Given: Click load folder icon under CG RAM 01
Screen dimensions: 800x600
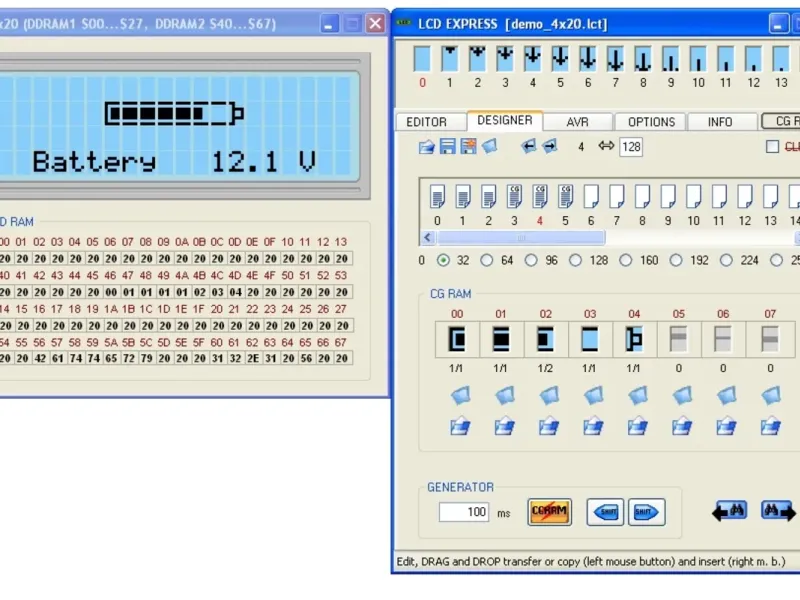Looking at the screenshot, I should click(x=505, y=426).
